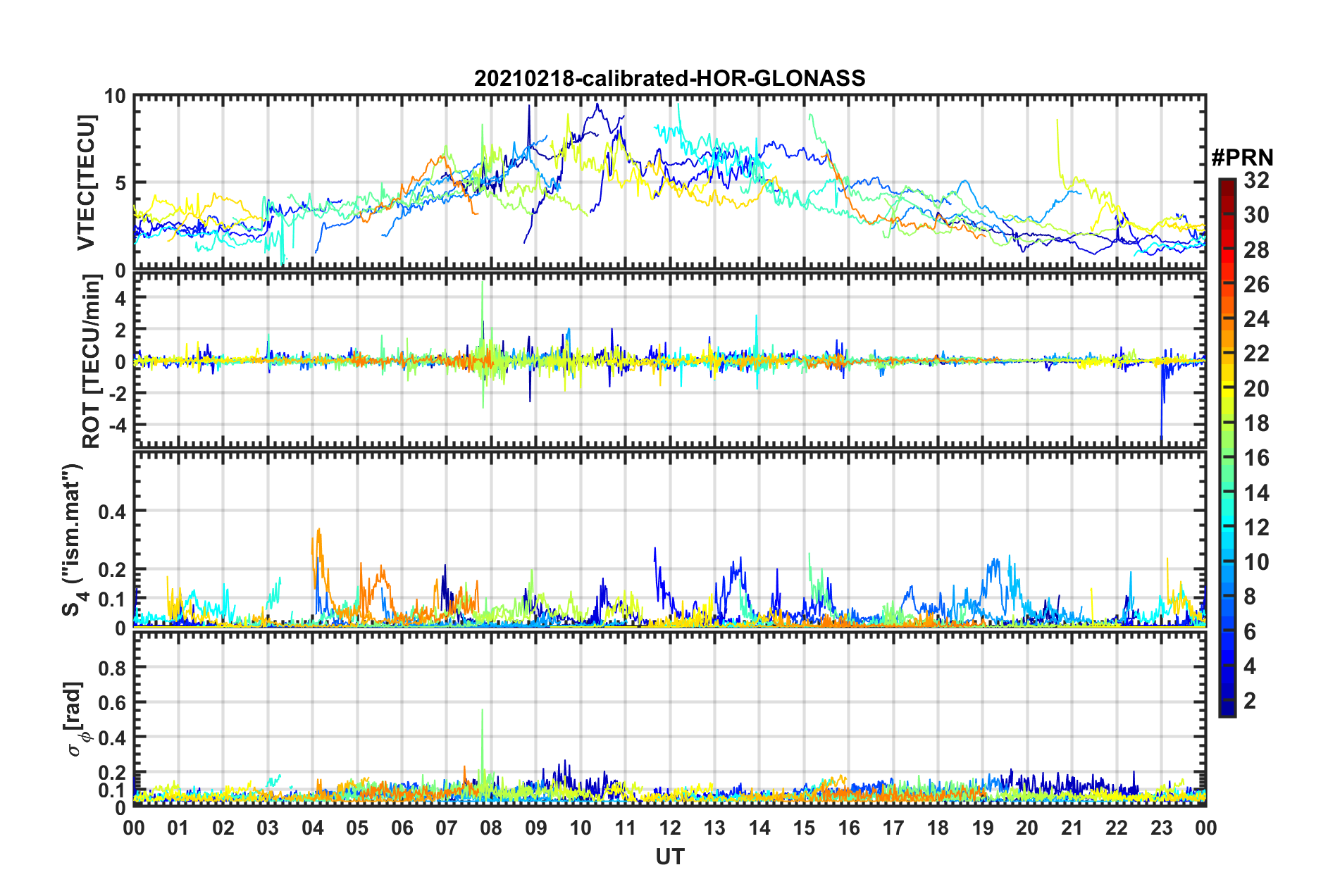The height and width of the screenshot is (896, 1340).
Task: Click the x-axis tick label 19
Action: 983,828
